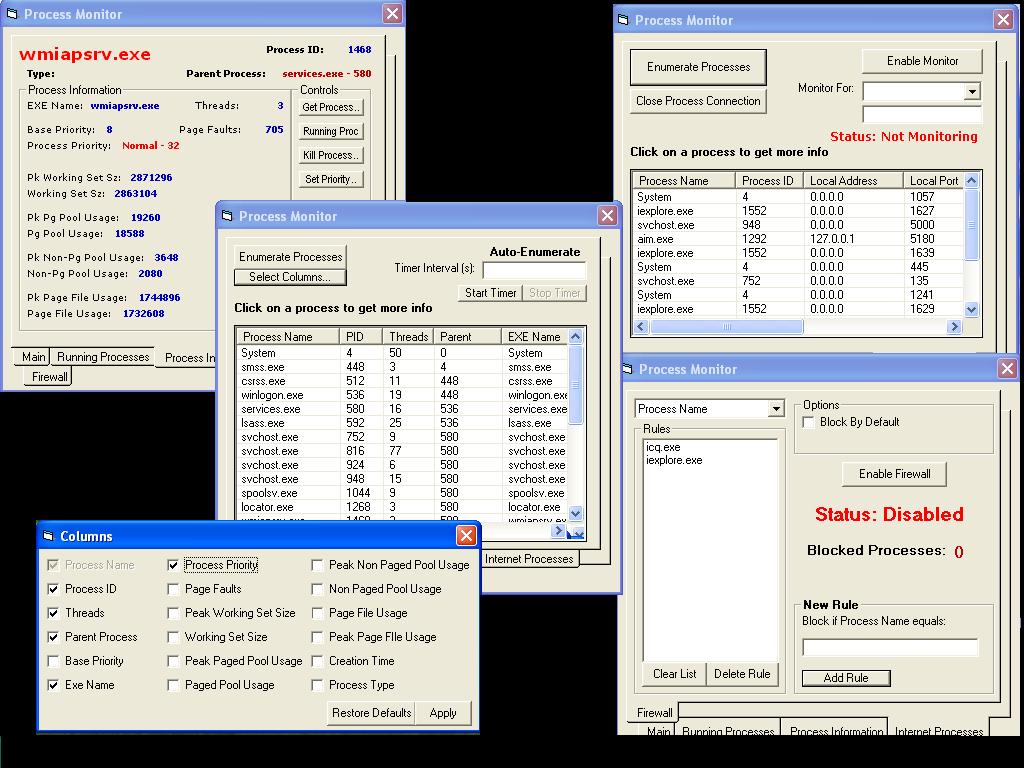Viewport: 1024px width, 768px height.
Task: Click the horizontal scrollbar thumb under connections list
Action: pos(725,327)
